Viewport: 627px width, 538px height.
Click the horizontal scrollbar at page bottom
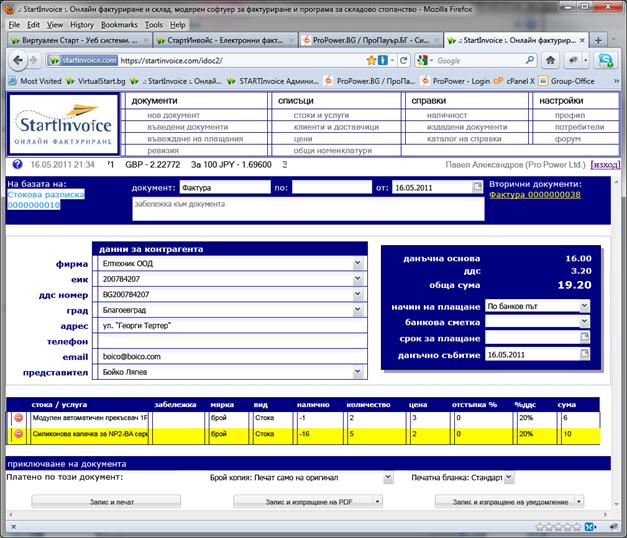(x=308, y=514)
